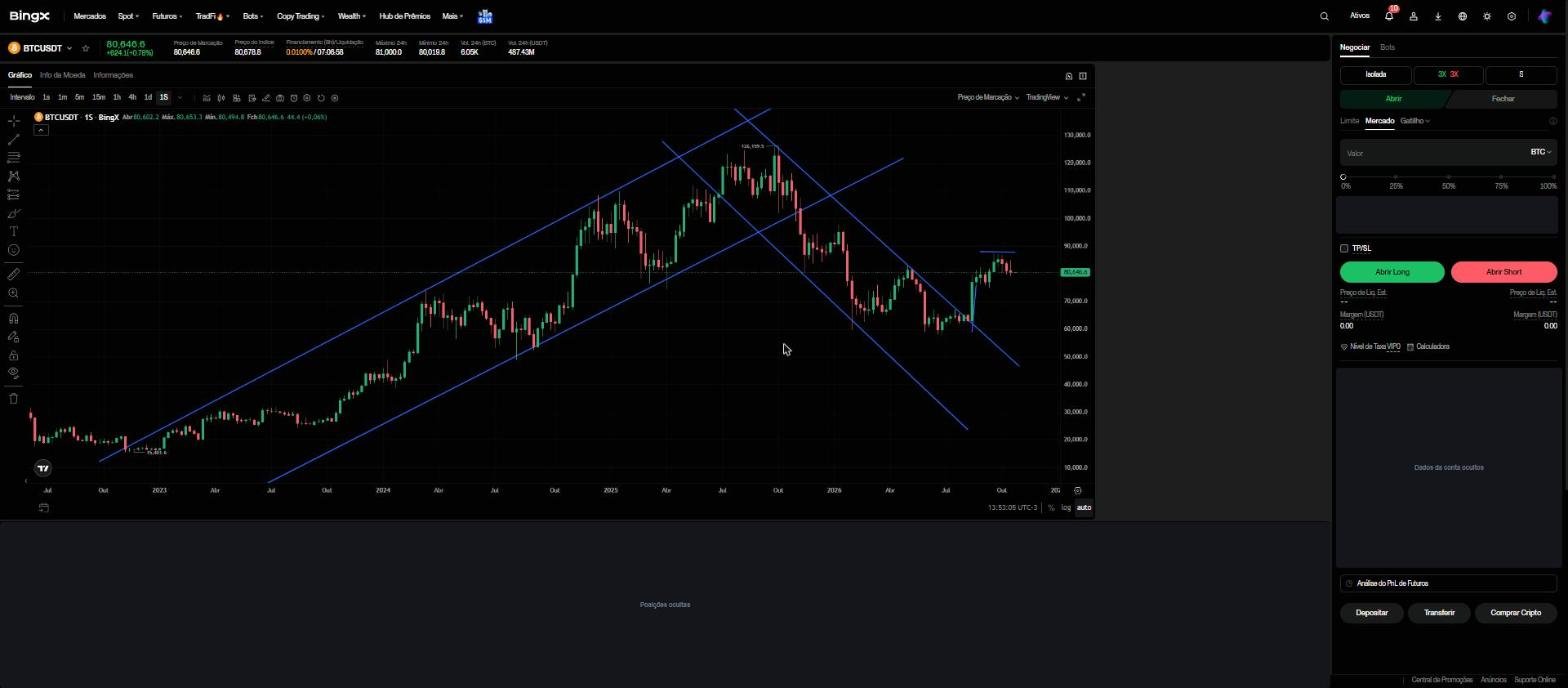Select the long position forecast tool
Viewport: 1568px width, 688px height.
13,194
